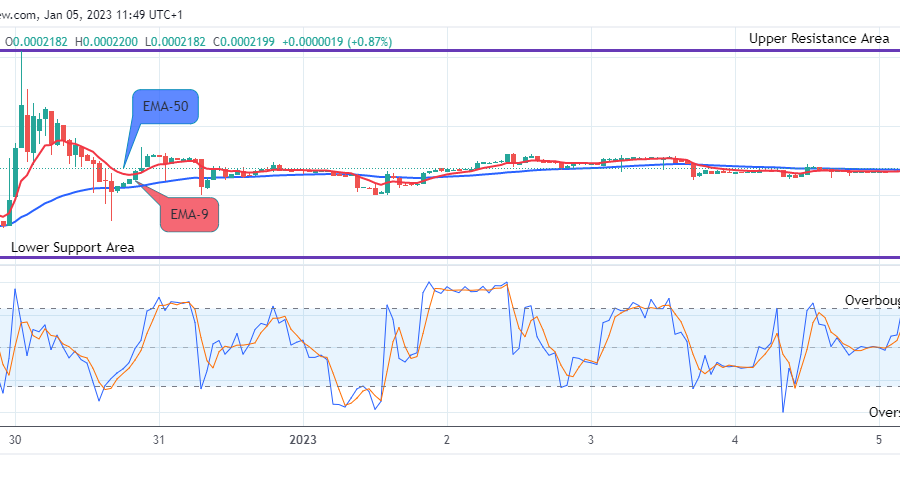Click the open price value O0.0002182
The width and height of the screenshot is (900, 489).
pyautogui.click(x=37, y=41)
